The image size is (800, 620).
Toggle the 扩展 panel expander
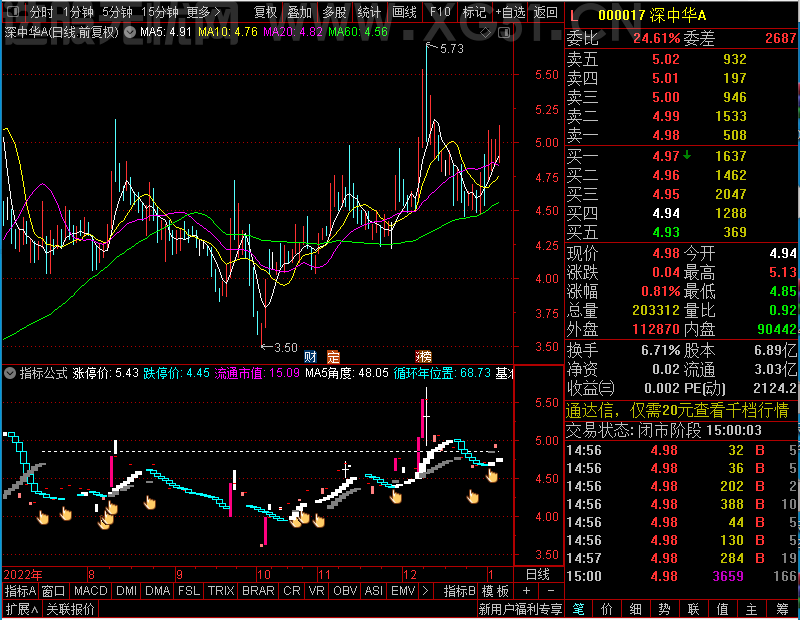[x=22, y=609]
